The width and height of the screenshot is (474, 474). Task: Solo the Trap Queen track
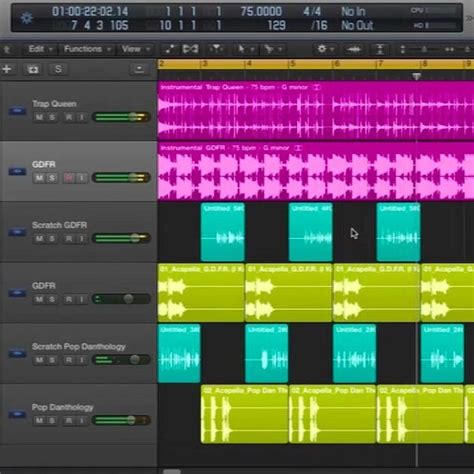click(52, 117)
